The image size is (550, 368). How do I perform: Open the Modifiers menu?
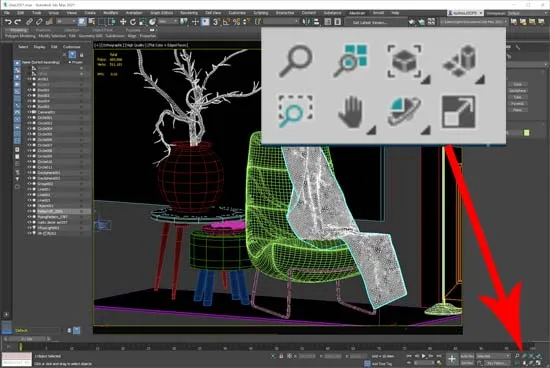[x=111, y=13]
